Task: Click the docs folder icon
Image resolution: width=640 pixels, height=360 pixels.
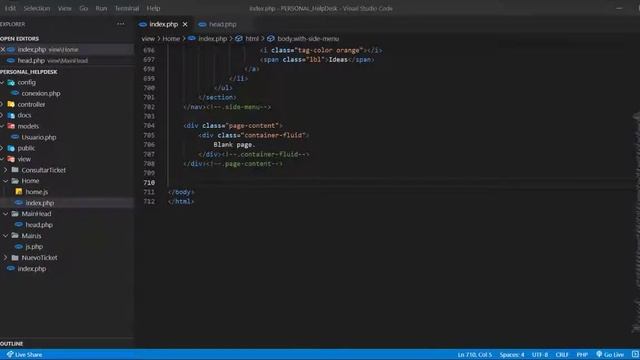Action: [11, 116]
